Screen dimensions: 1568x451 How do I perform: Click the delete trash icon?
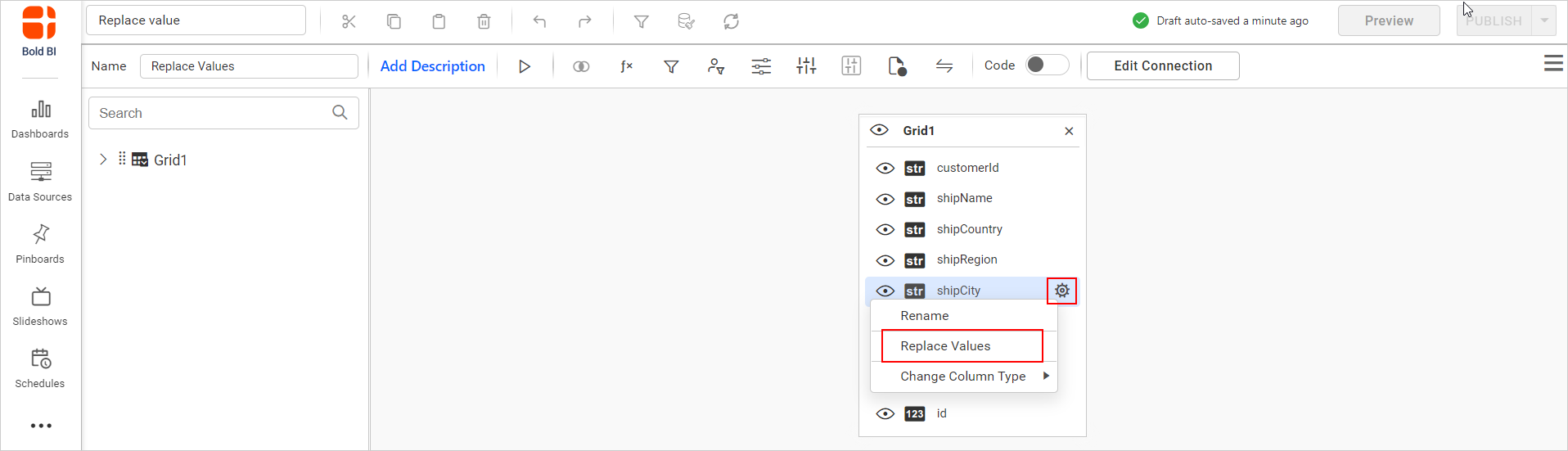(484, 21)
